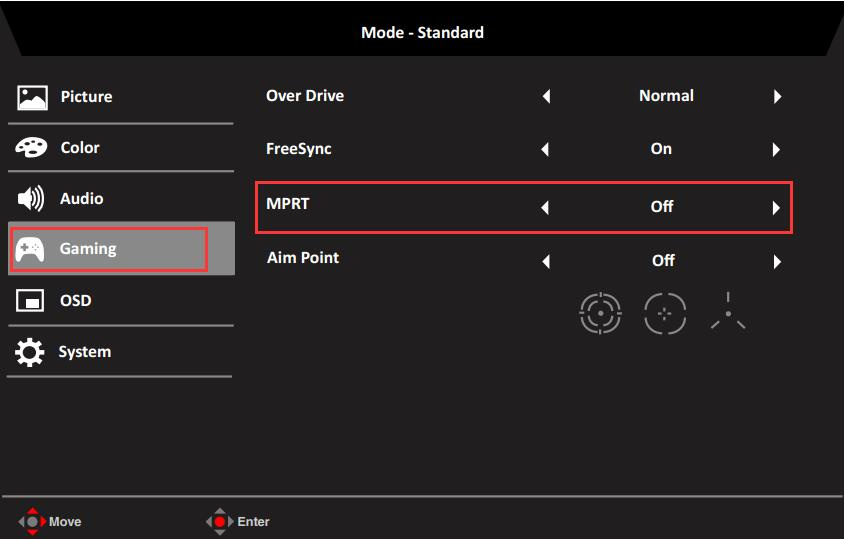Click the Color palette icon
844x539 pixels.
pyautogui.click(x=32, y=148)
